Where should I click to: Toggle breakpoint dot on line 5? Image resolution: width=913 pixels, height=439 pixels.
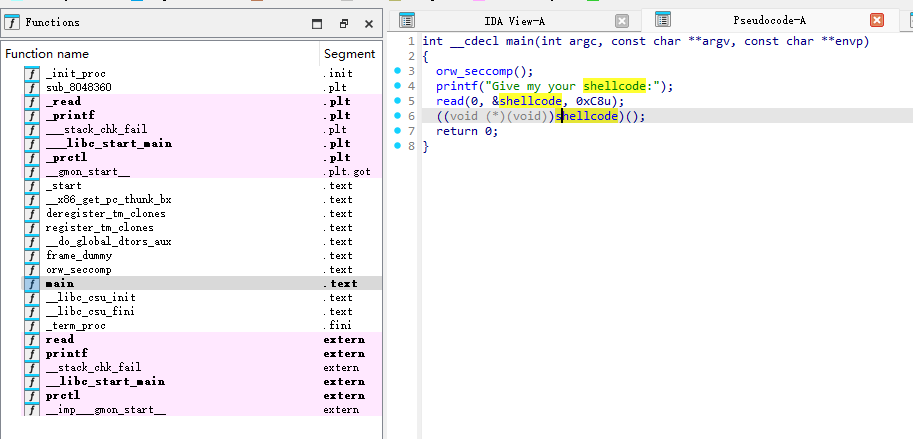(397, 101)
